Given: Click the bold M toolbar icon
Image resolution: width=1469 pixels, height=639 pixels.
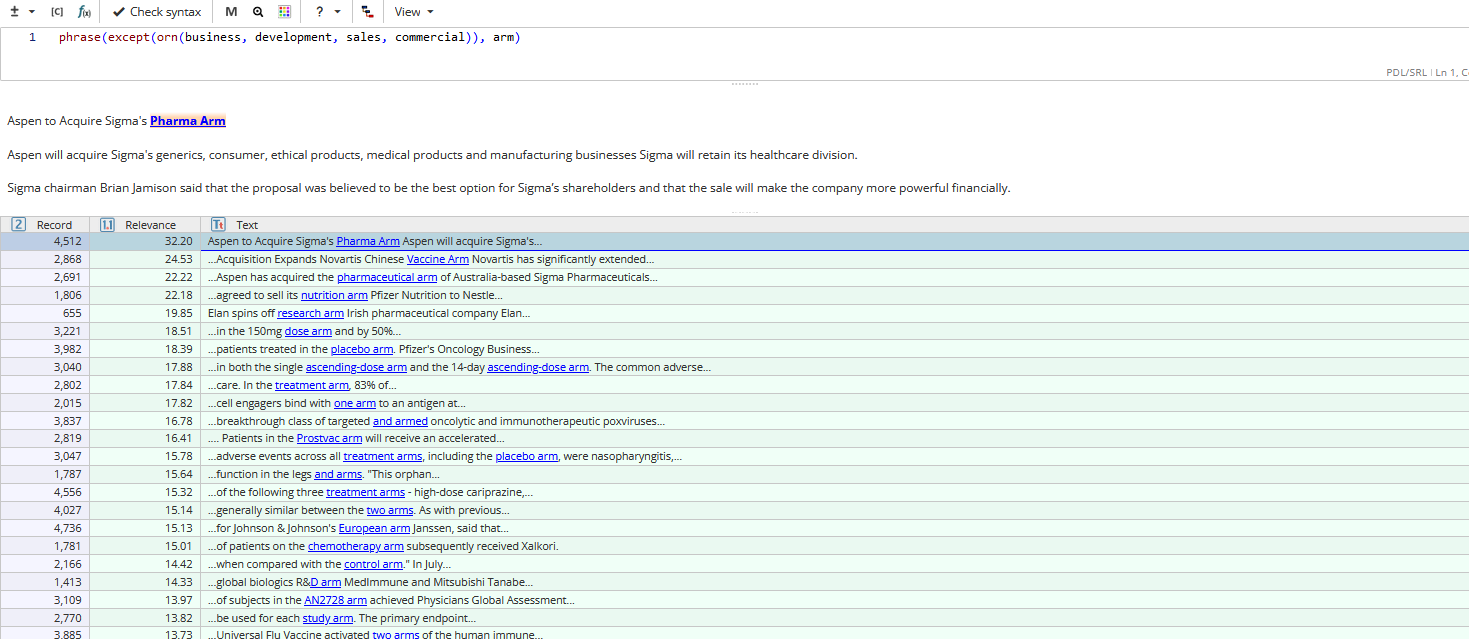Looking at the screenshot, I should click(231, 12).
